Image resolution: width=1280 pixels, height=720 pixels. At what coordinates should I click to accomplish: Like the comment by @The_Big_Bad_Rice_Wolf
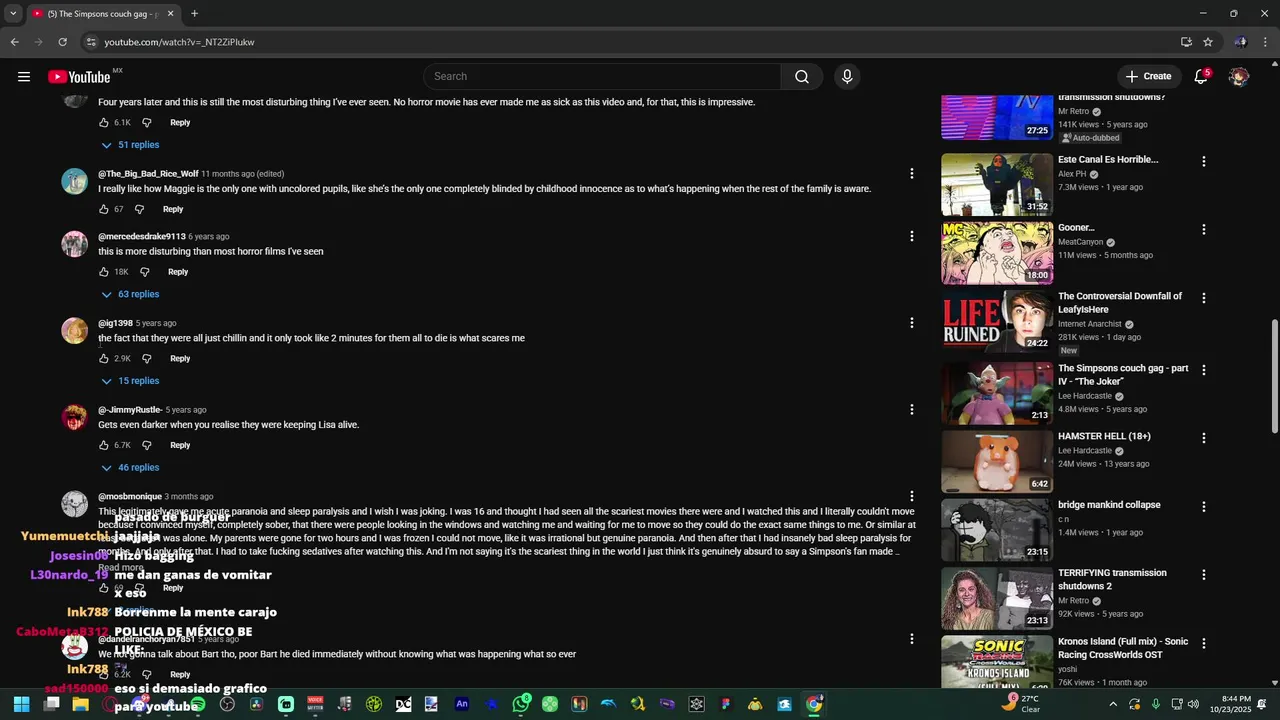click(x=103, y=209)
